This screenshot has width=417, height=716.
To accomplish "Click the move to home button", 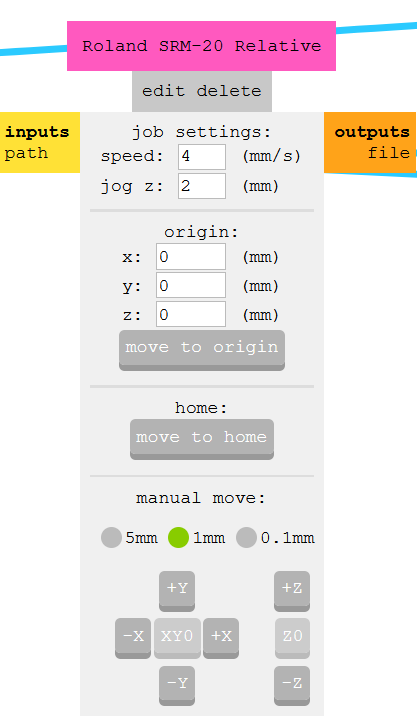I will click(x=202, y=439).
